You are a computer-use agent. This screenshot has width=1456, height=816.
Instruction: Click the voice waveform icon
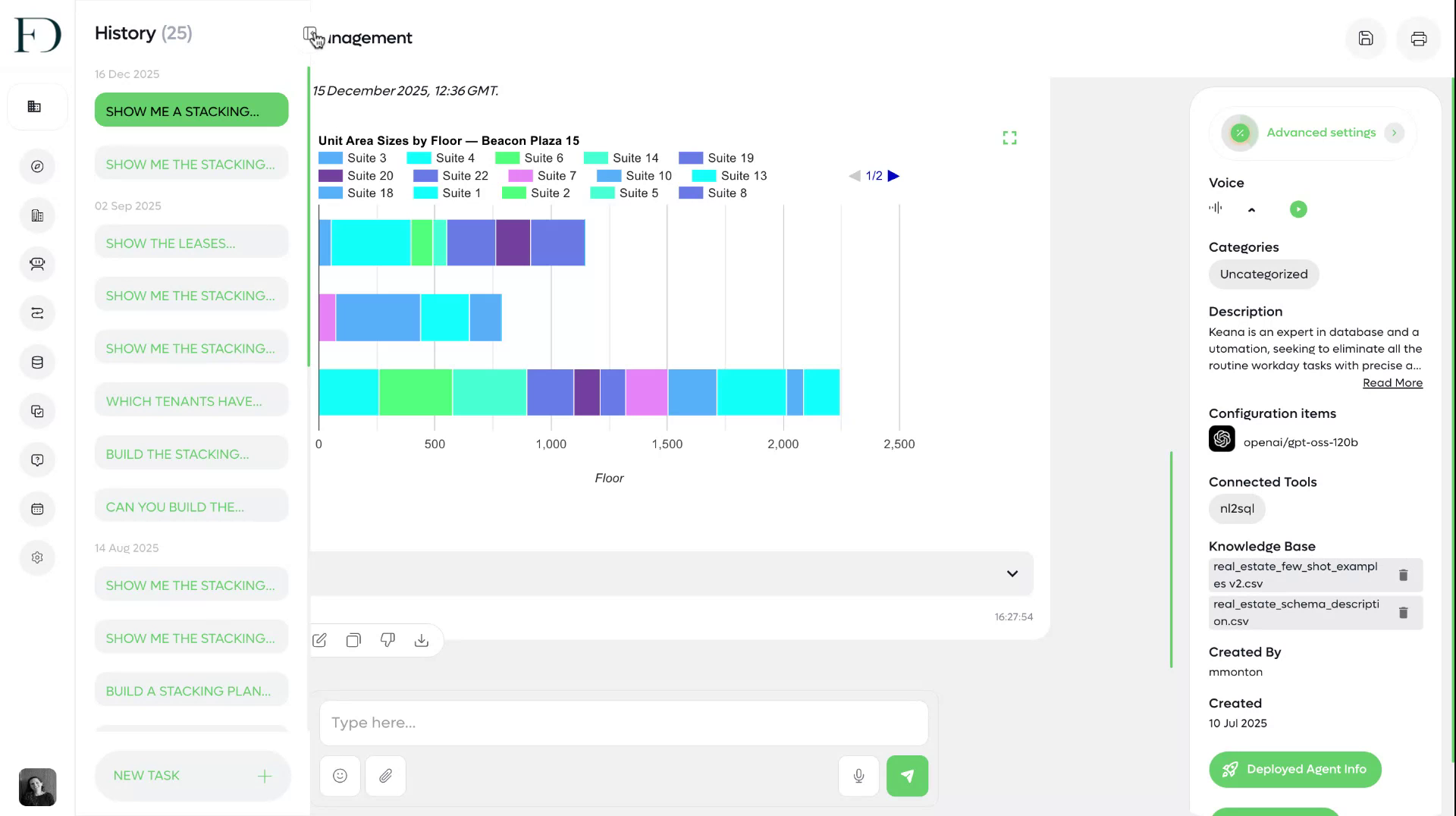click(x=1216, y=208)
